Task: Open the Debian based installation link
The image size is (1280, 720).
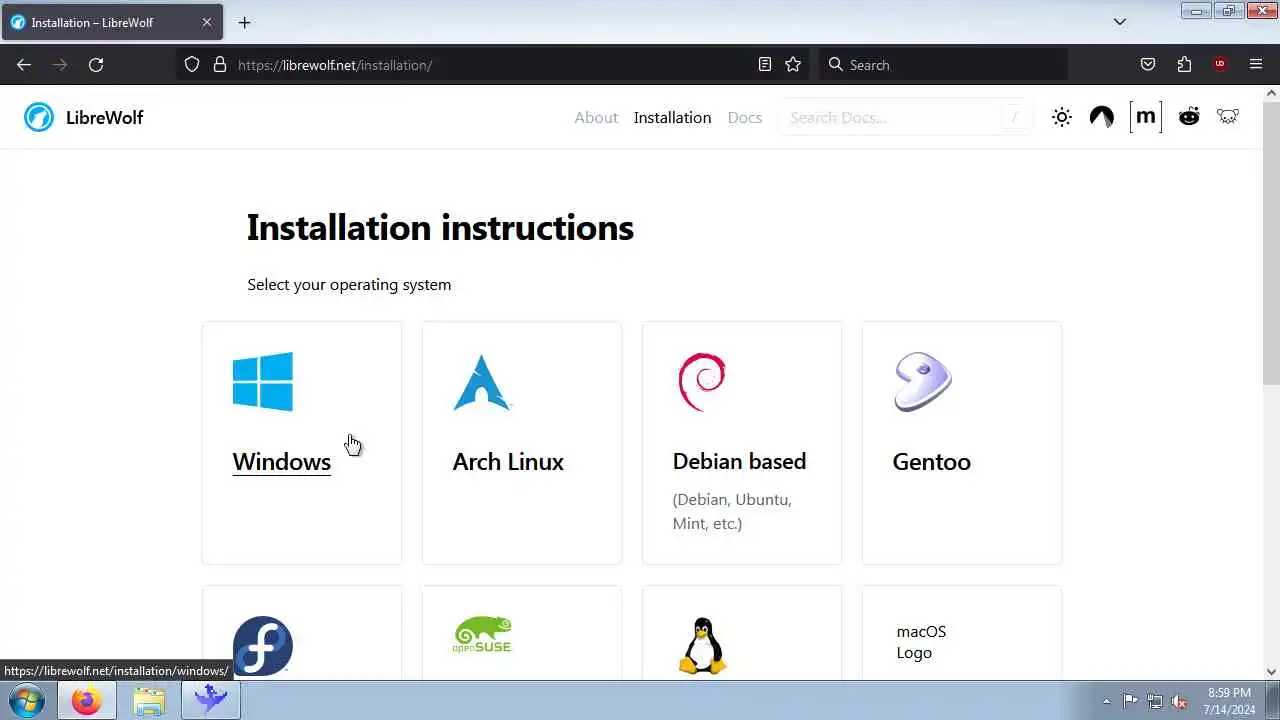Action: 739,461
